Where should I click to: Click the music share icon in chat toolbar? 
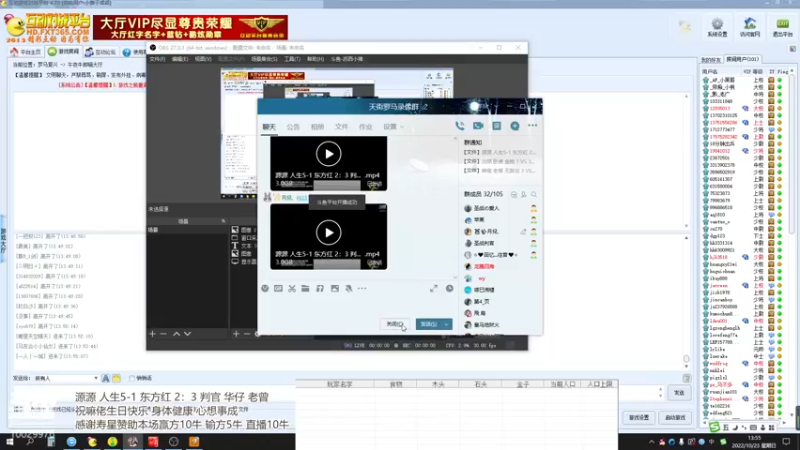click(x=320, y=288)
